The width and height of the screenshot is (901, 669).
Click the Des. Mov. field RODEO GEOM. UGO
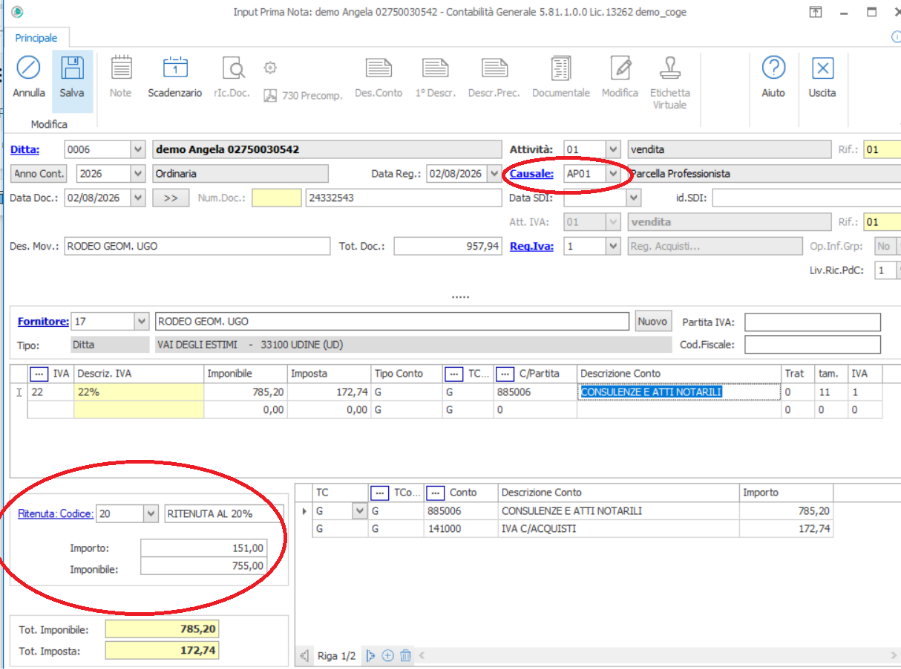(x=197, y=246)
